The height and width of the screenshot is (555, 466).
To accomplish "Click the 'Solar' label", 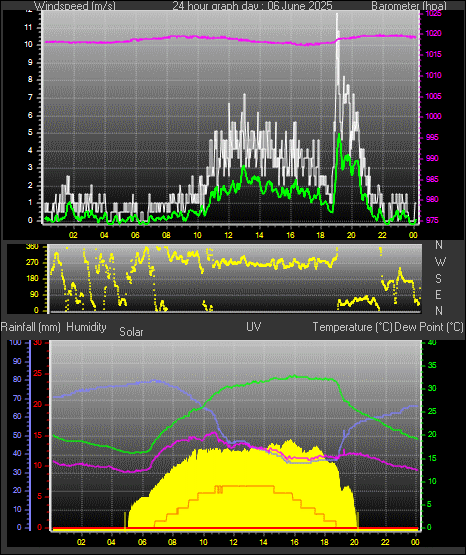I will pos(131,332).
